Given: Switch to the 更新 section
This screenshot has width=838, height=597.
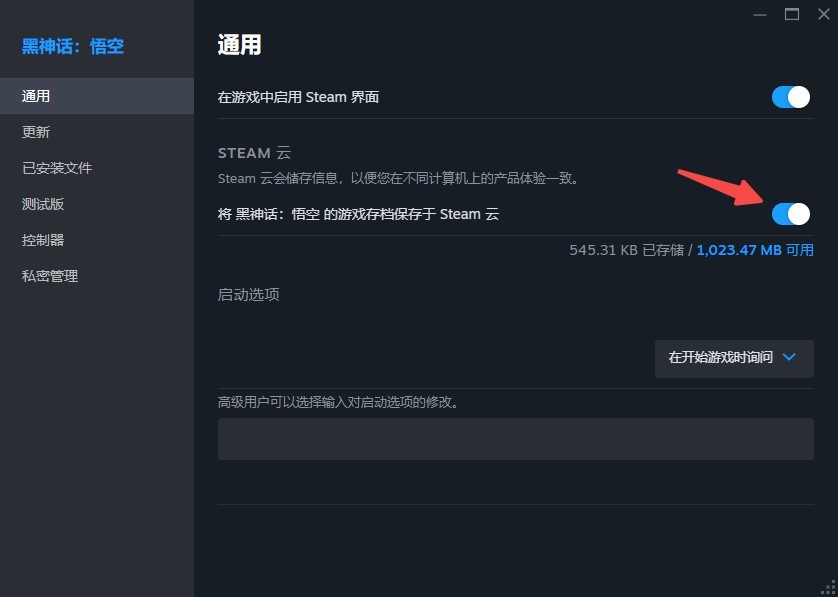Looking at the screenshot, I should tap(97, 132).
